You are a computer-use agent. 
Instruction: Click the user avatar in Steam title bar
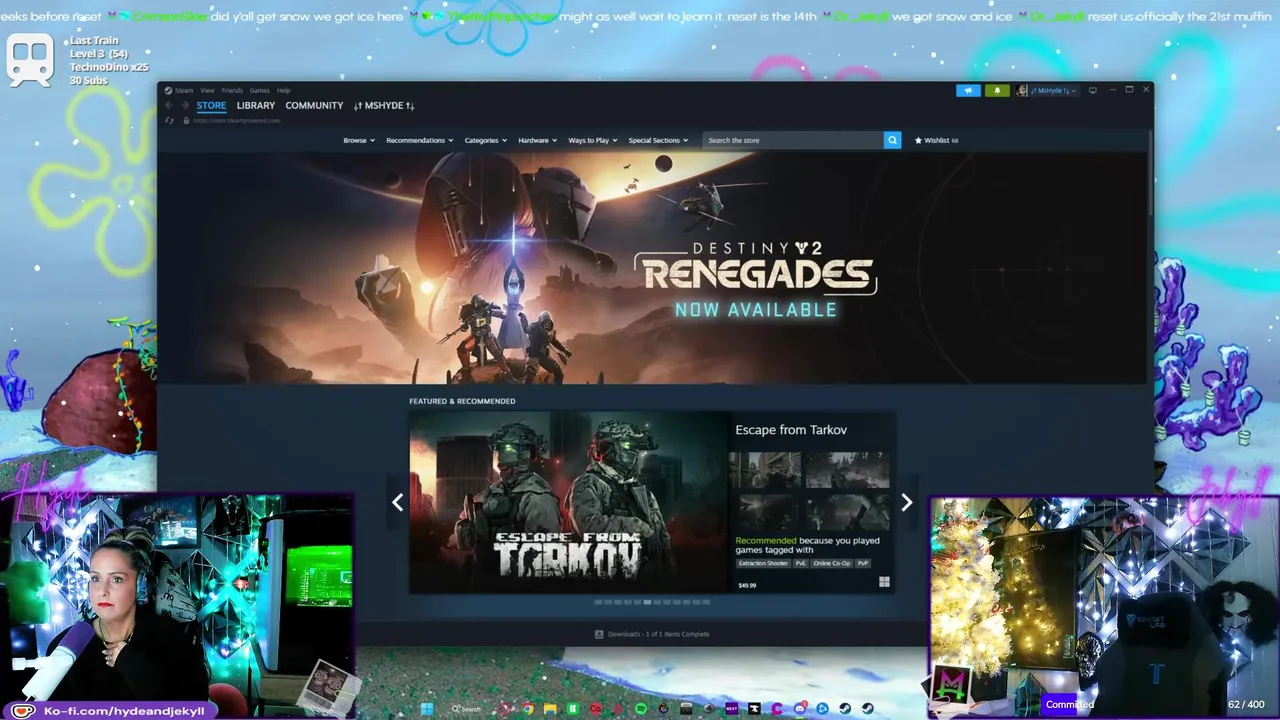click(1022, 90)
